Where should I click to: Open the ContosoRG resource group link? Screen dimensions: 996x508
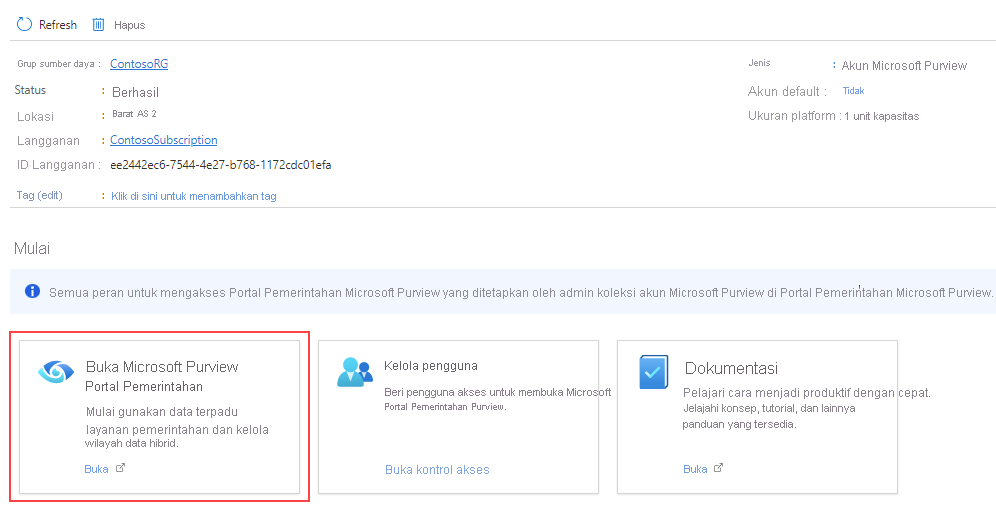[139, 64]
